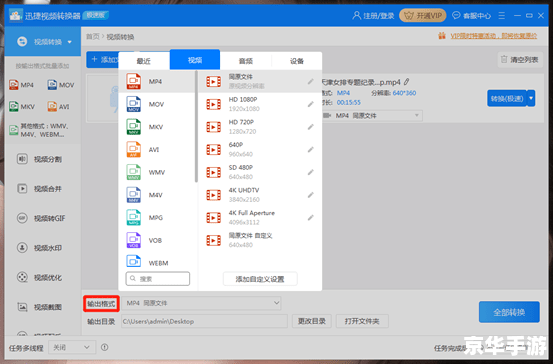Open the 注册/登录 link
Image resolution: width=553 pixels, height=364 pixels.
coord(373,16)
